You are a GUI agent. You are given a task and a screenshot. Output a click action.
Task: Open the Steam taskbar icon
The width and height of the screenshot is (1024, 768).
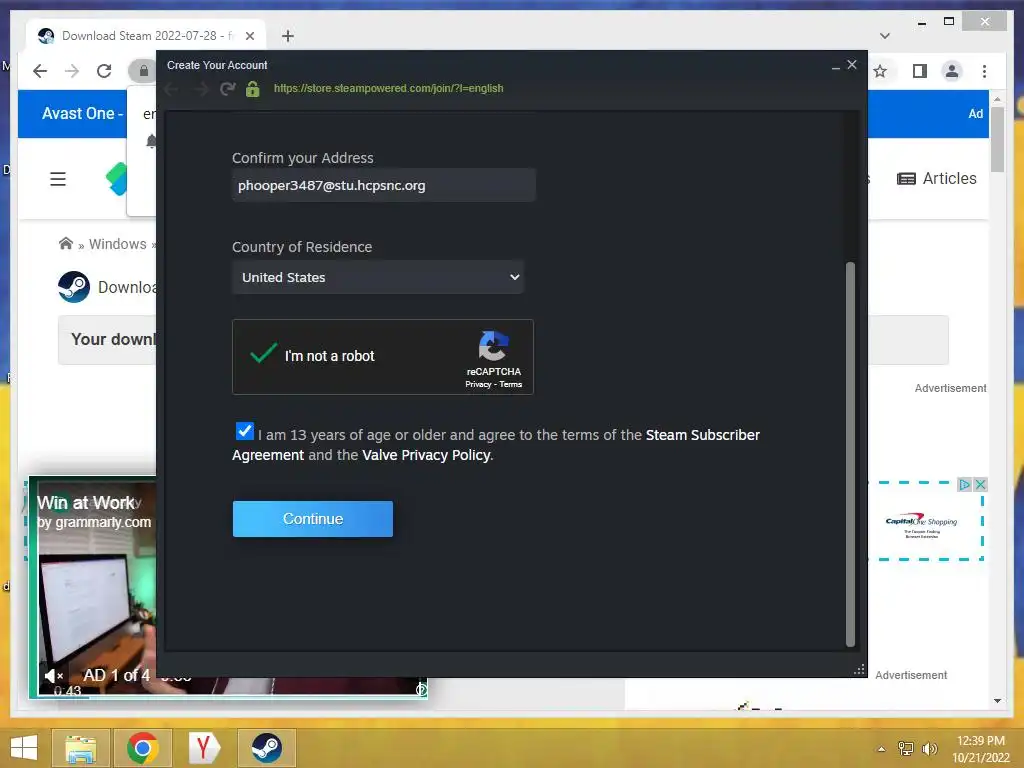(x=266, y=748)
